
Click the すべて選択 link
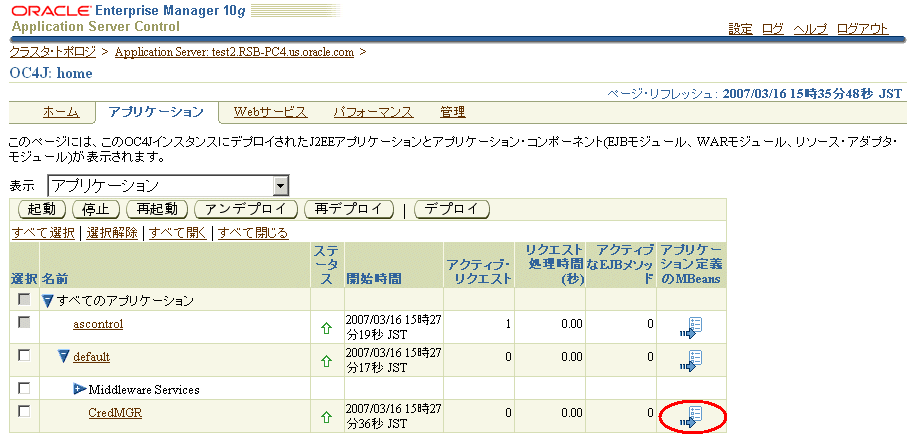point(43,234)
